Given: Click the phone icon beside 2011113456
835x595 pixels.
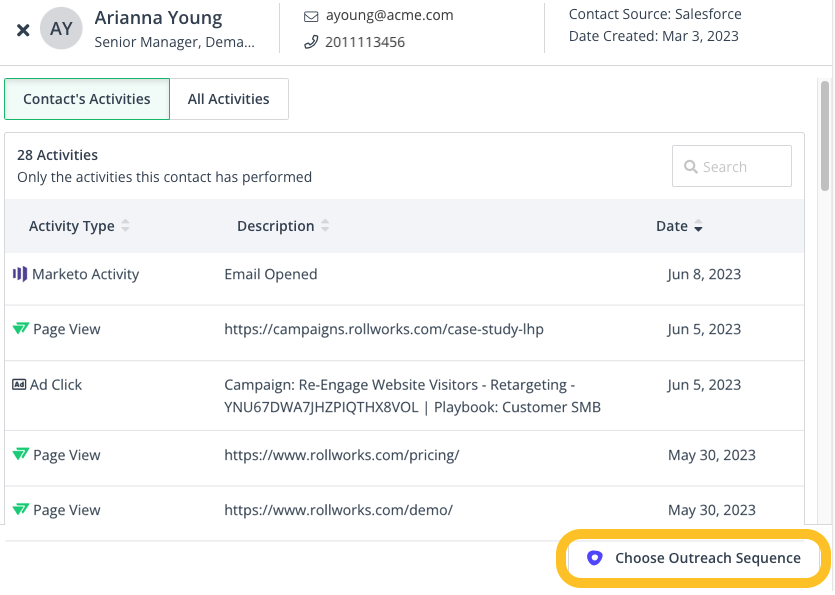Looking at the screenshot, I should pyautogui.click(x=310, y=42).
